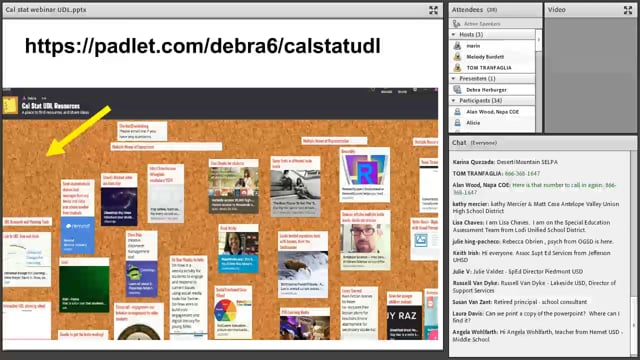Image resolution: width=640 pixels, height=360 pixels.
Task: Click the padlet sticky note logo icon
Action: [11, 105]
